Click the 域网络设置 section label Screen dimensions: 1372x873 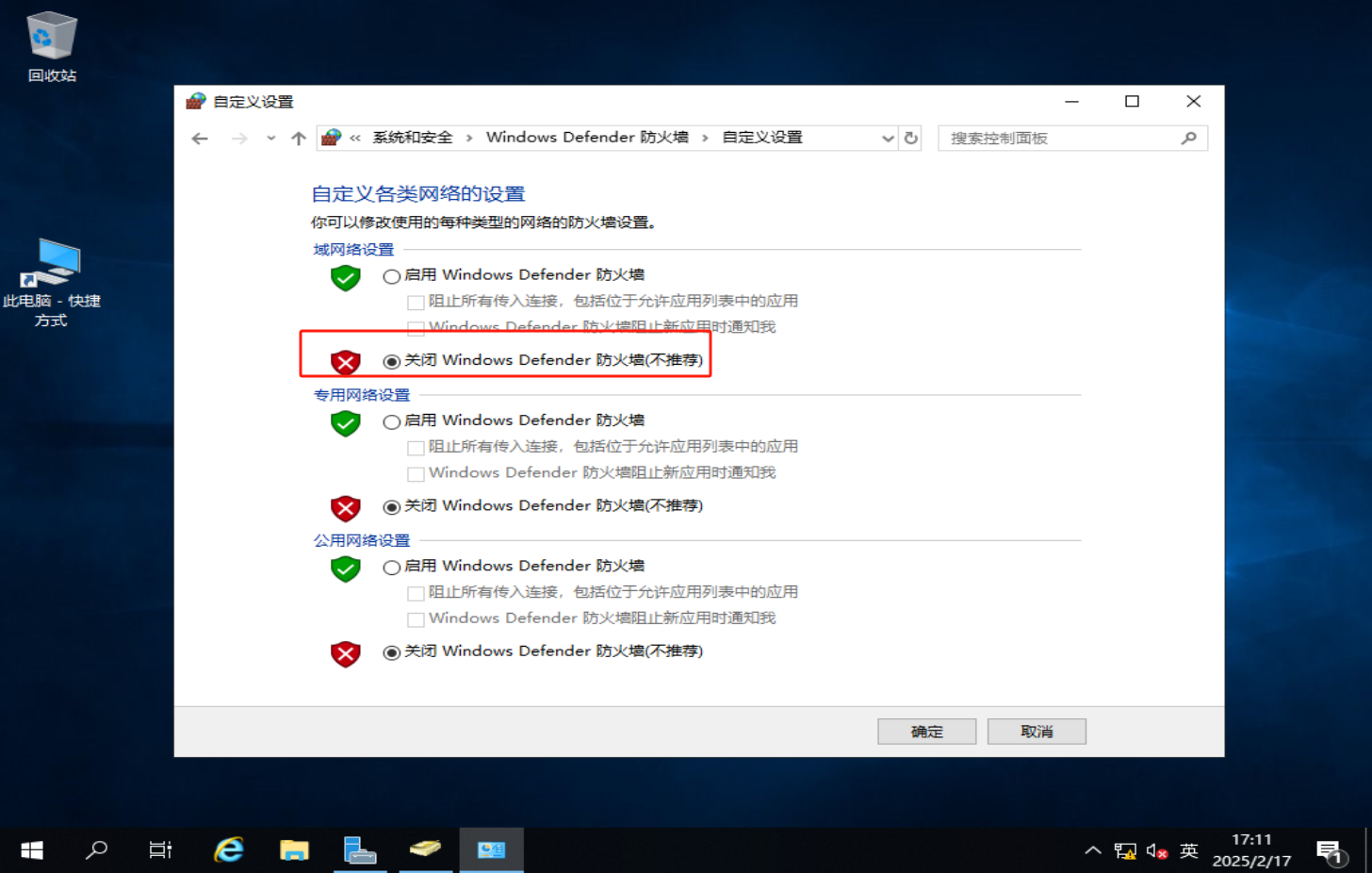click(x=353, y=250)
